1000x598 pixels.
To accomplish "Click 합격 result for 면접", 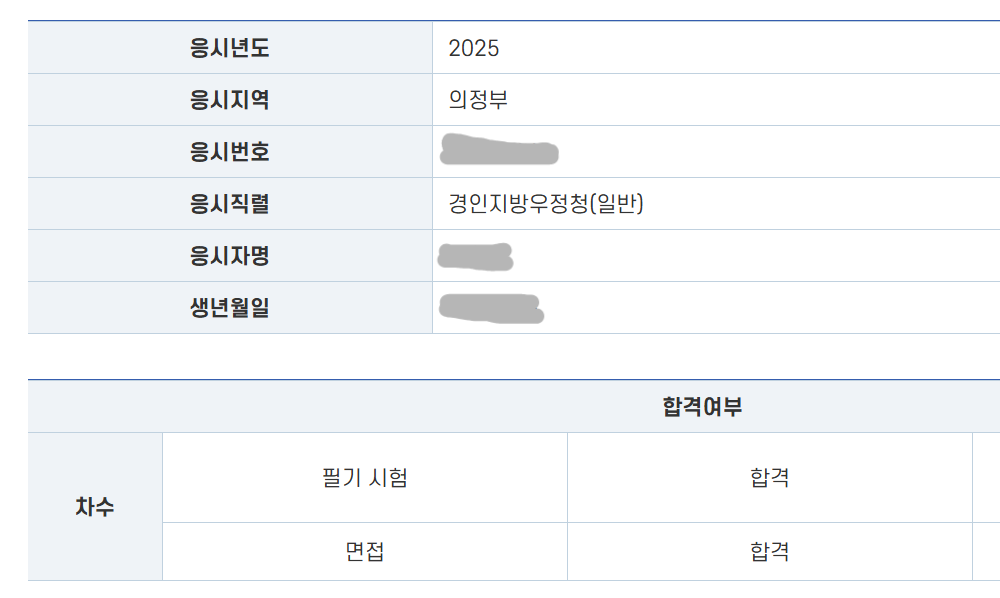I will click(769, 551).
